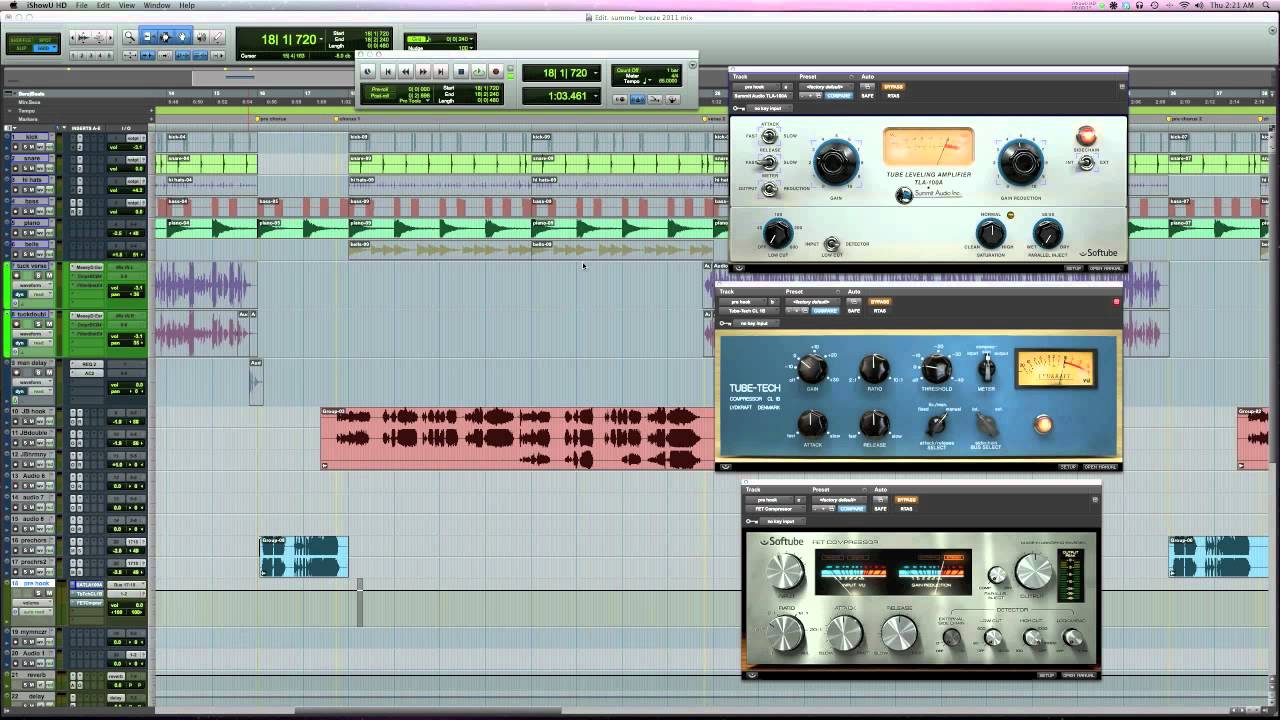Open Tube-Tech factory default preset dropdown
1280x720 pixels.
click(813, 301)
